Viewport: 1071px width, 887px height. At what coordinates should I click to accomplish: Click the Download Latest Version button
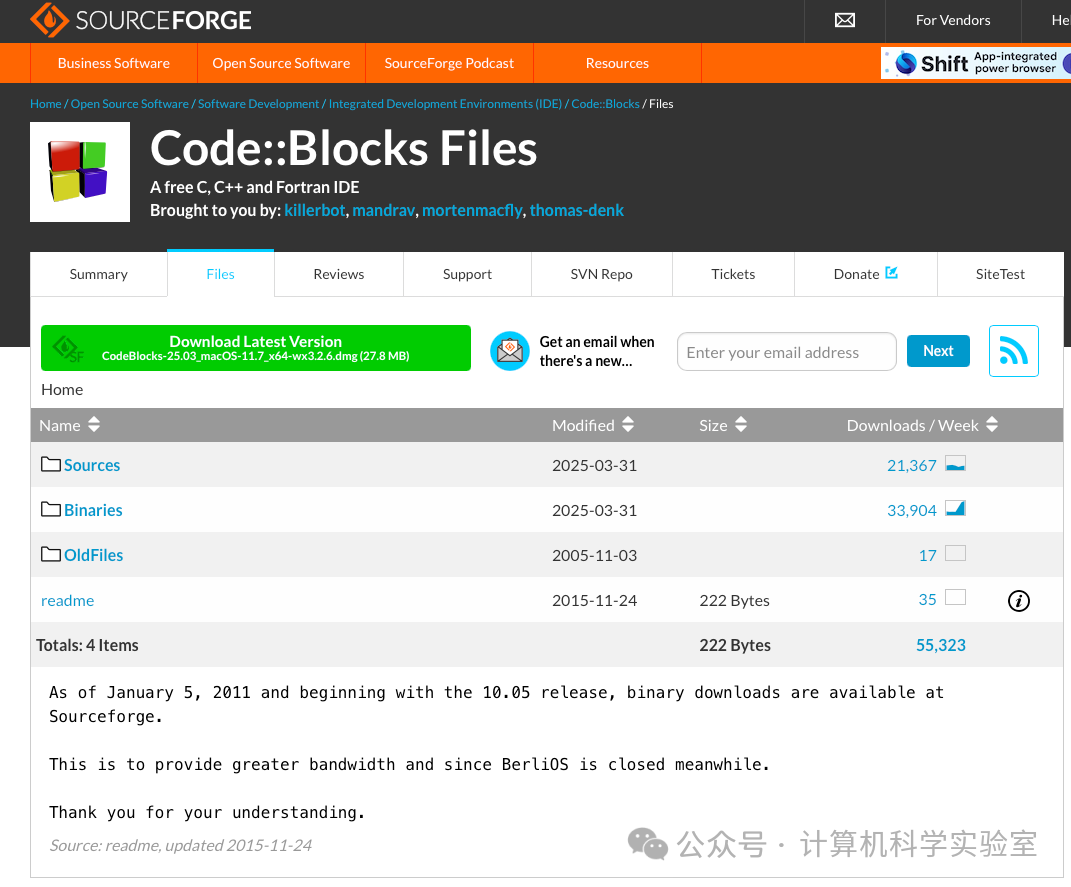pyautogui.click(x=256, y=348)
